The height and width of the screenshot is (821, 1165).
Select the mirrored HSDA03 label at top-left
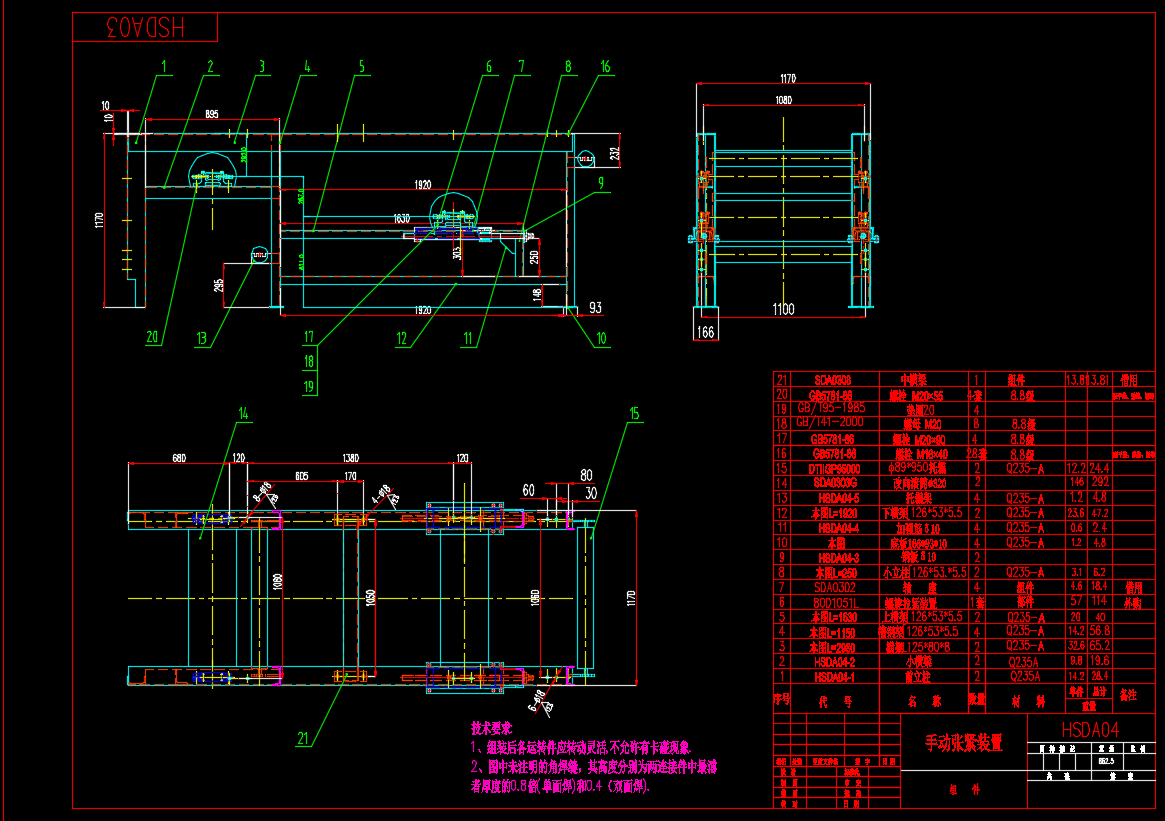pos(146,28)
